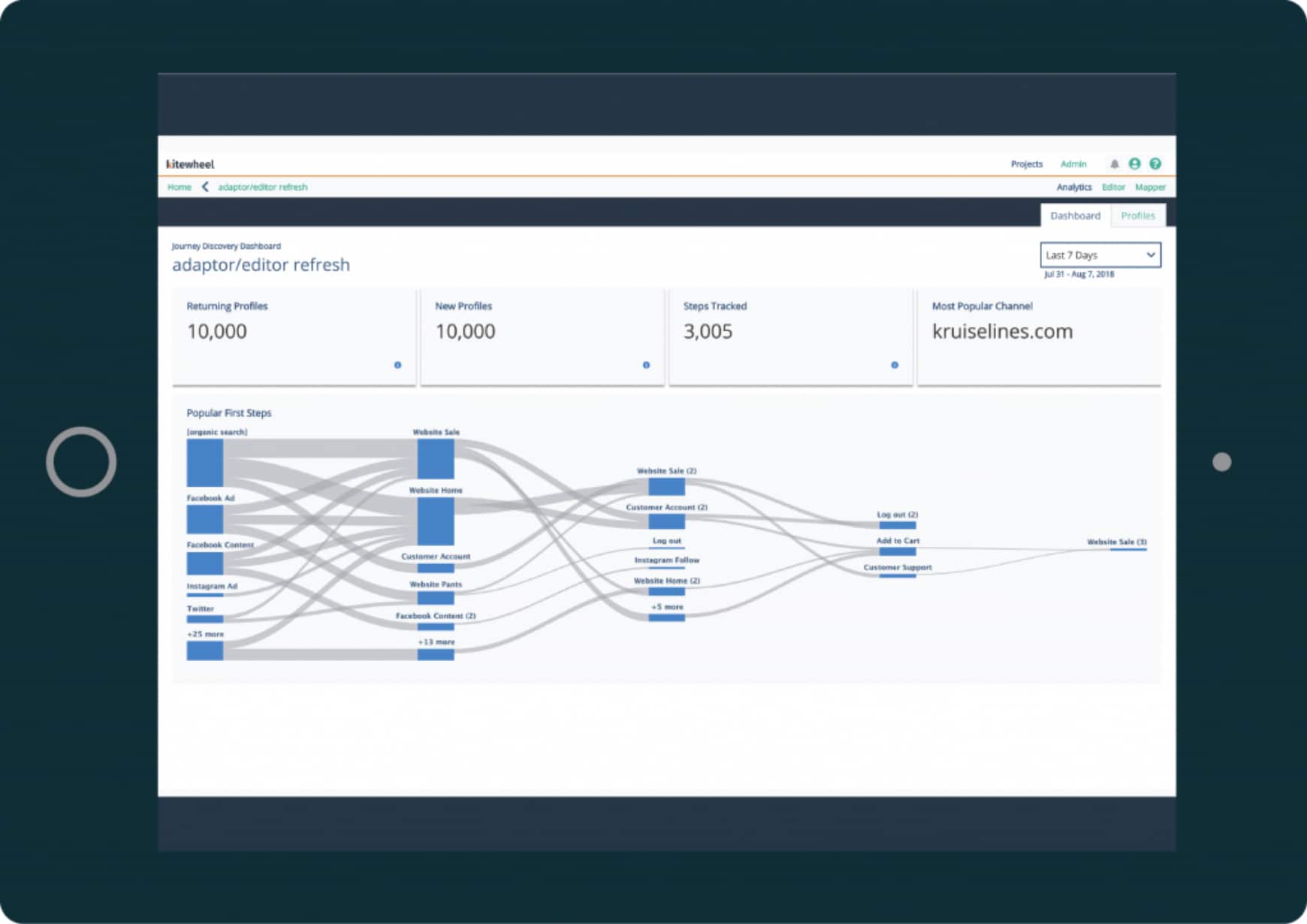Click the Journey Discovery Dashboard label

point(226,246)
